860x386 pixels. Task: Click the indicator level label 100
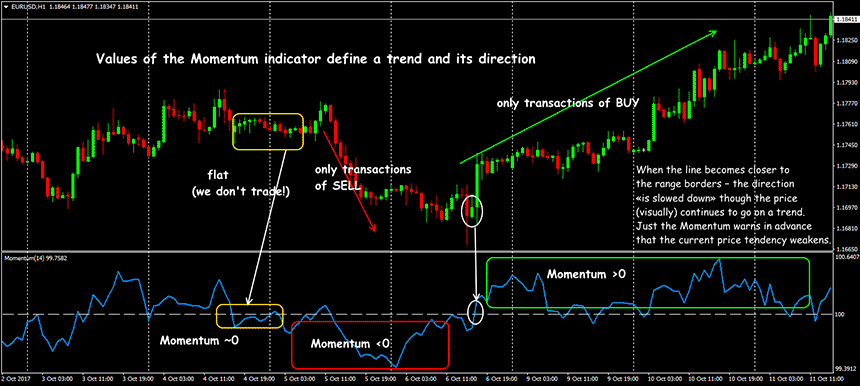pyautogui.click(x=840, y=315)
